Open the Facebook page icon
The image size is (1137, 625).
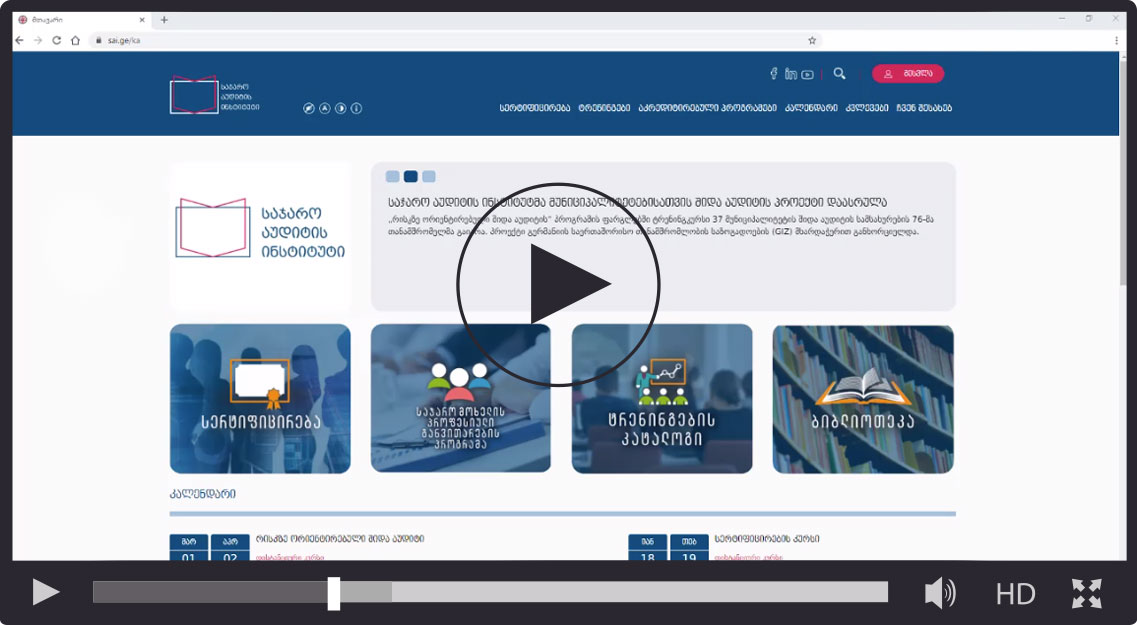coord(773,74)
